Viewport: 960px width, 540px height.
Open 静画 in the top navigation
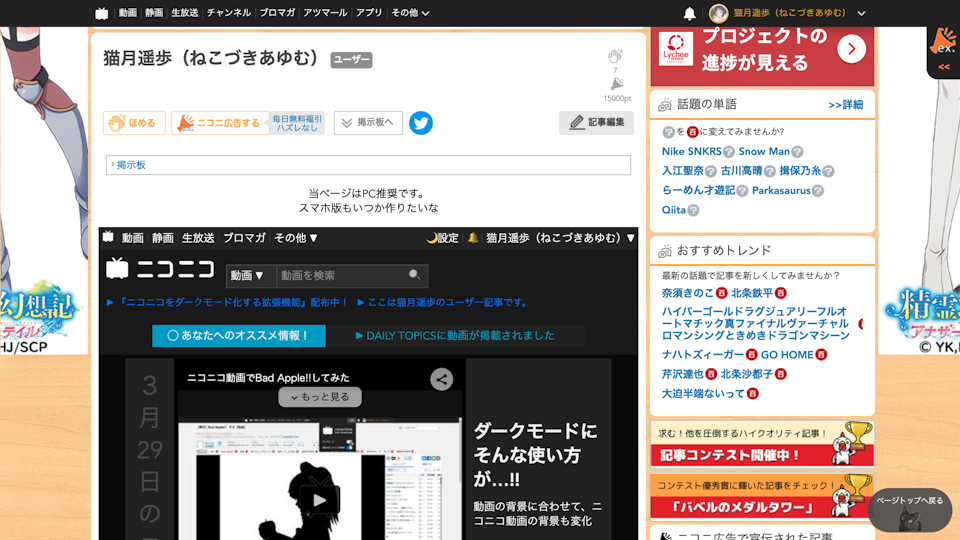coord(154,13)
